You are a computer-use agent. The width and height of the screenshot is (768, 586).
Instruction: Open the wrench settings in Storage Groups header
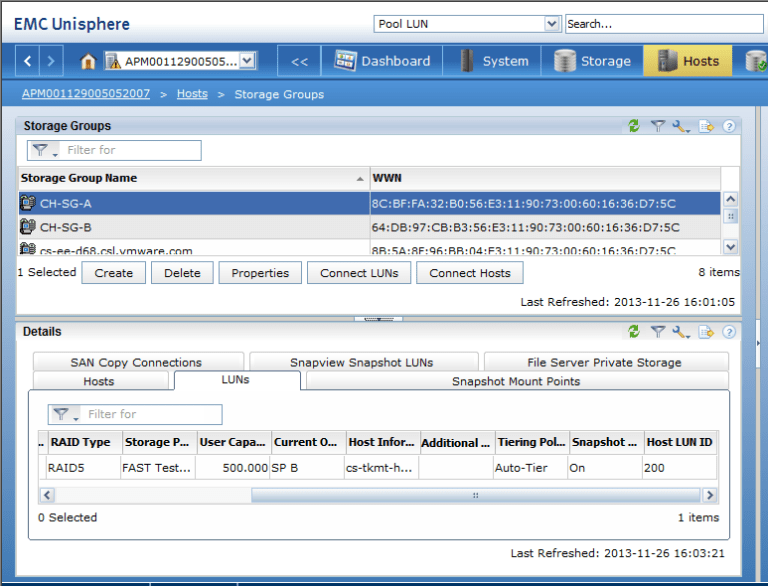coord(681,126)
